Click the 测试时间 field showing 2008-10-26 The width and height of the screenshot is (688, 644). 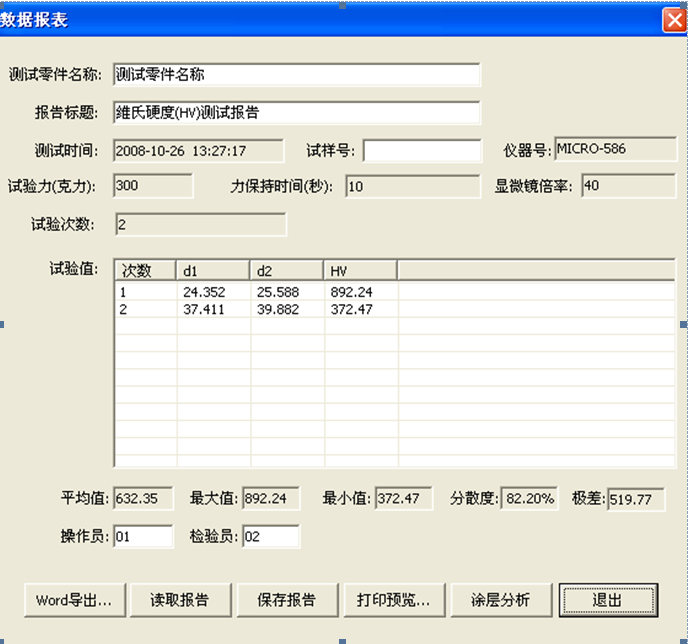click(198, 151)
